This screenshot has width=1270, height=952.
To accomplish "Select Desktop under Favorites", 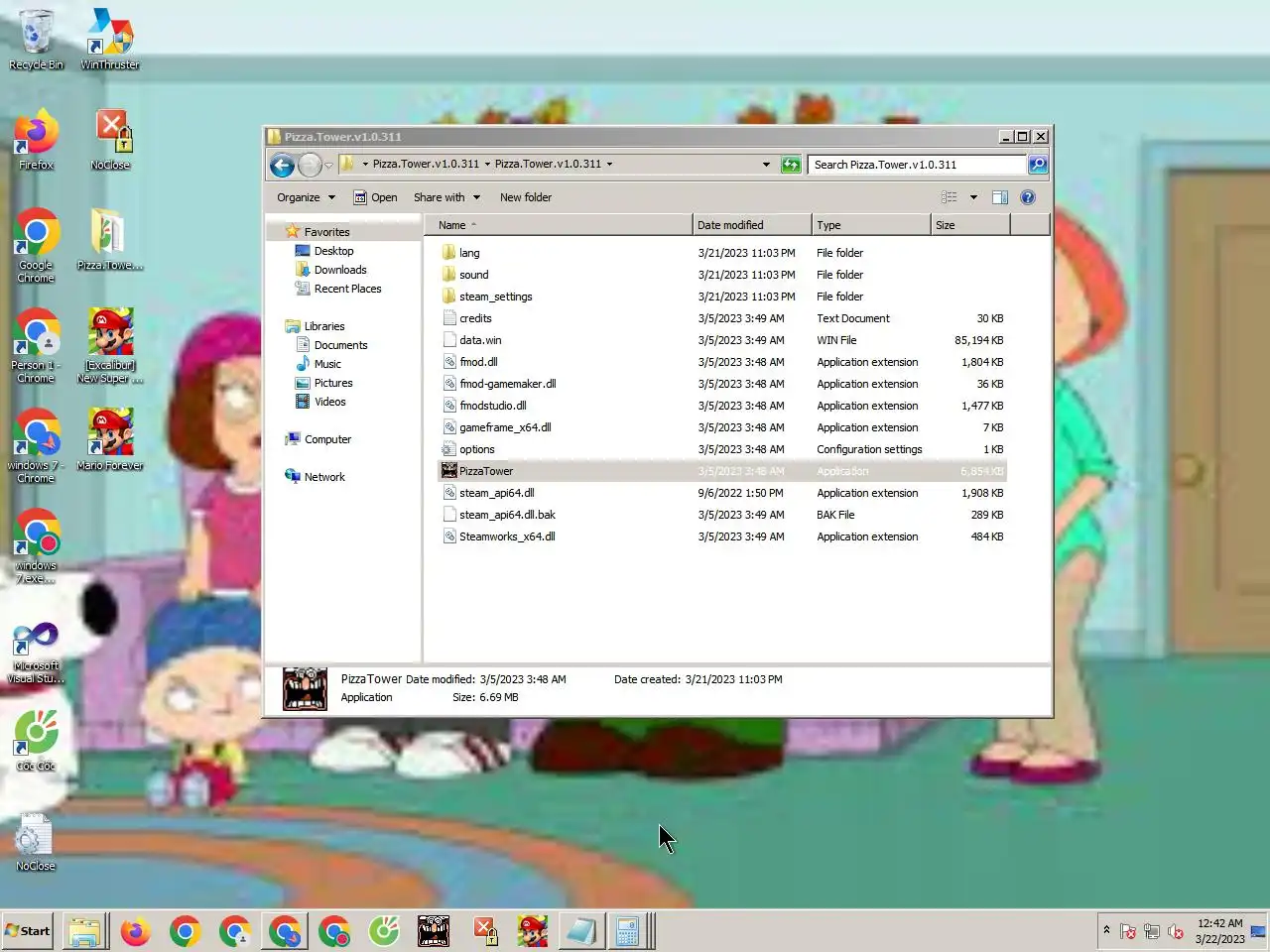I will click(333, 251).
